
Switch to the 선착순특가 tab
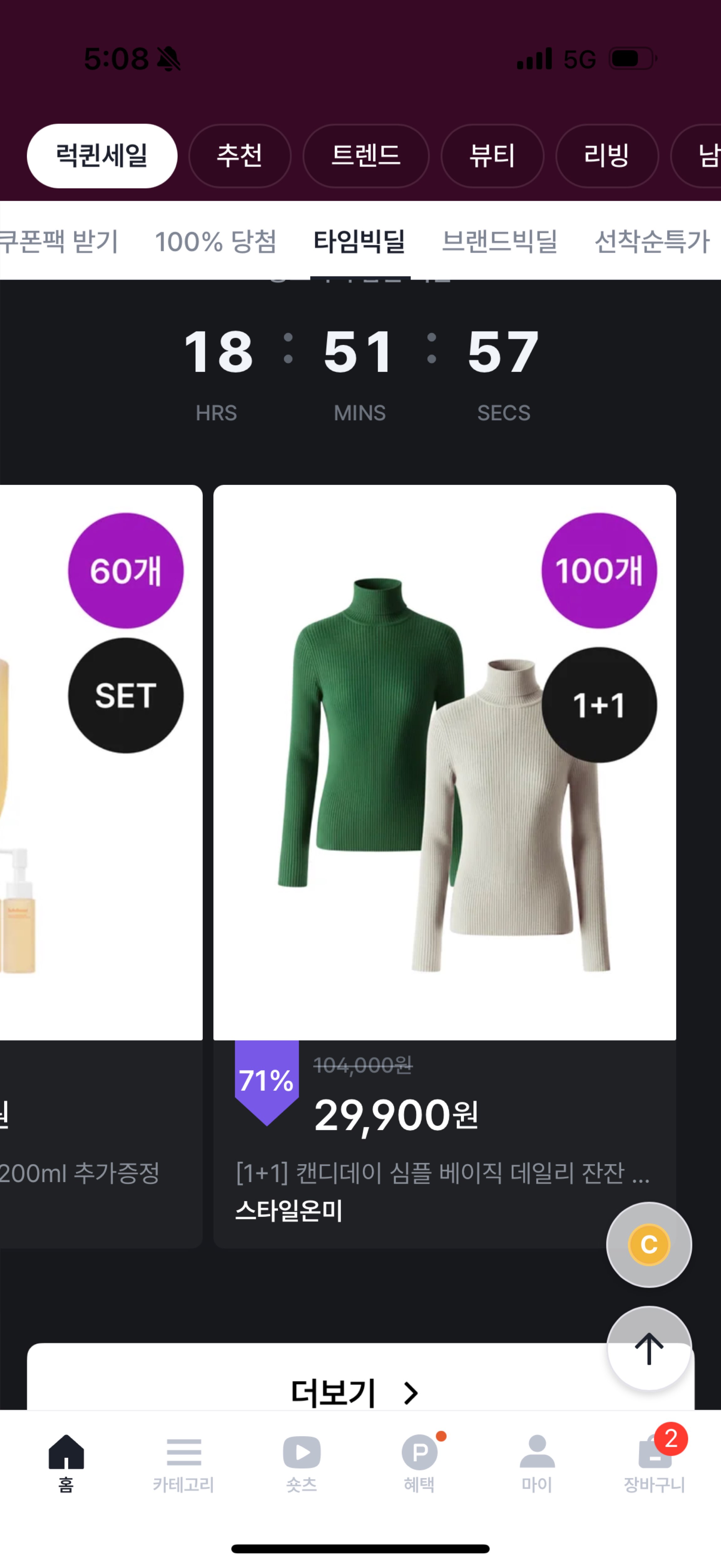[x=652, y=241]
